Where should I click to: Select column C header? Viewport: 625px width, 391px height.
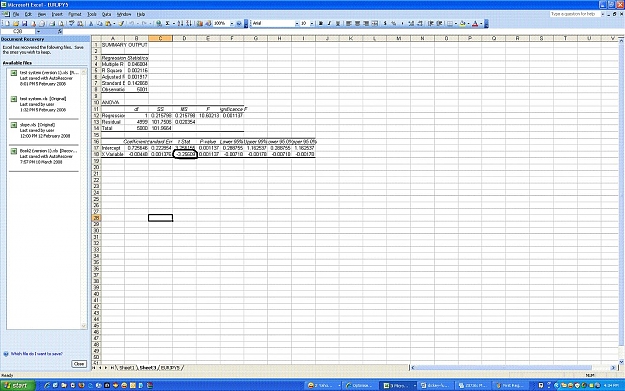160,38
